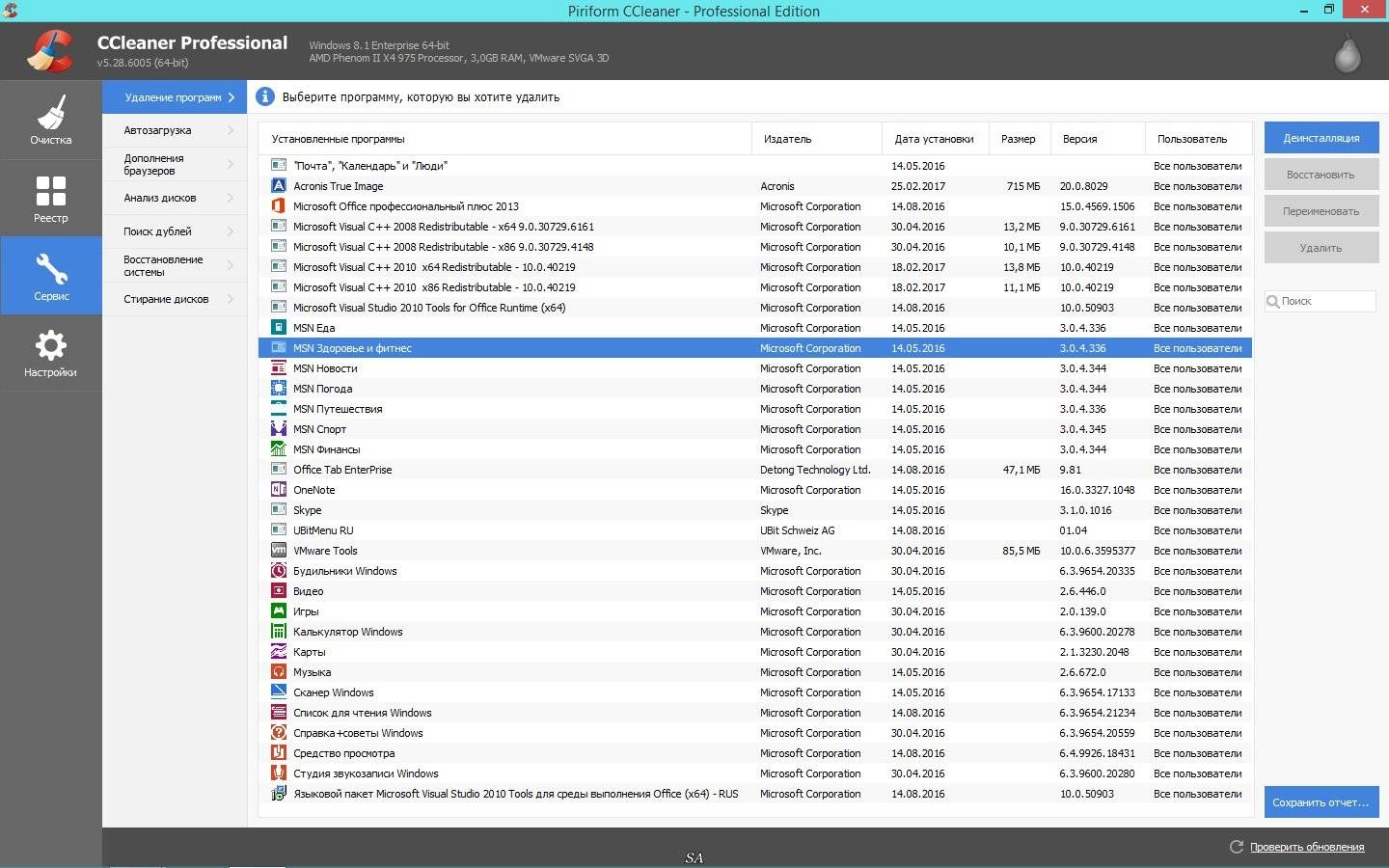Click the Skype icon in list

tap(279, 510)
